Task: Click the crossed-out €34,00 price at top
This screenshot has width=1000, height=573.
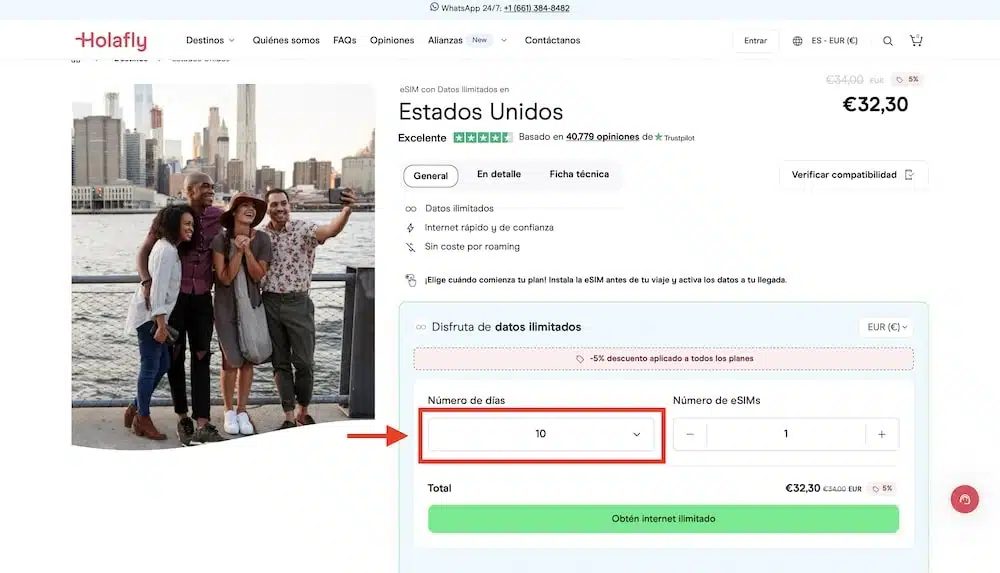Action: click(844, 80)
